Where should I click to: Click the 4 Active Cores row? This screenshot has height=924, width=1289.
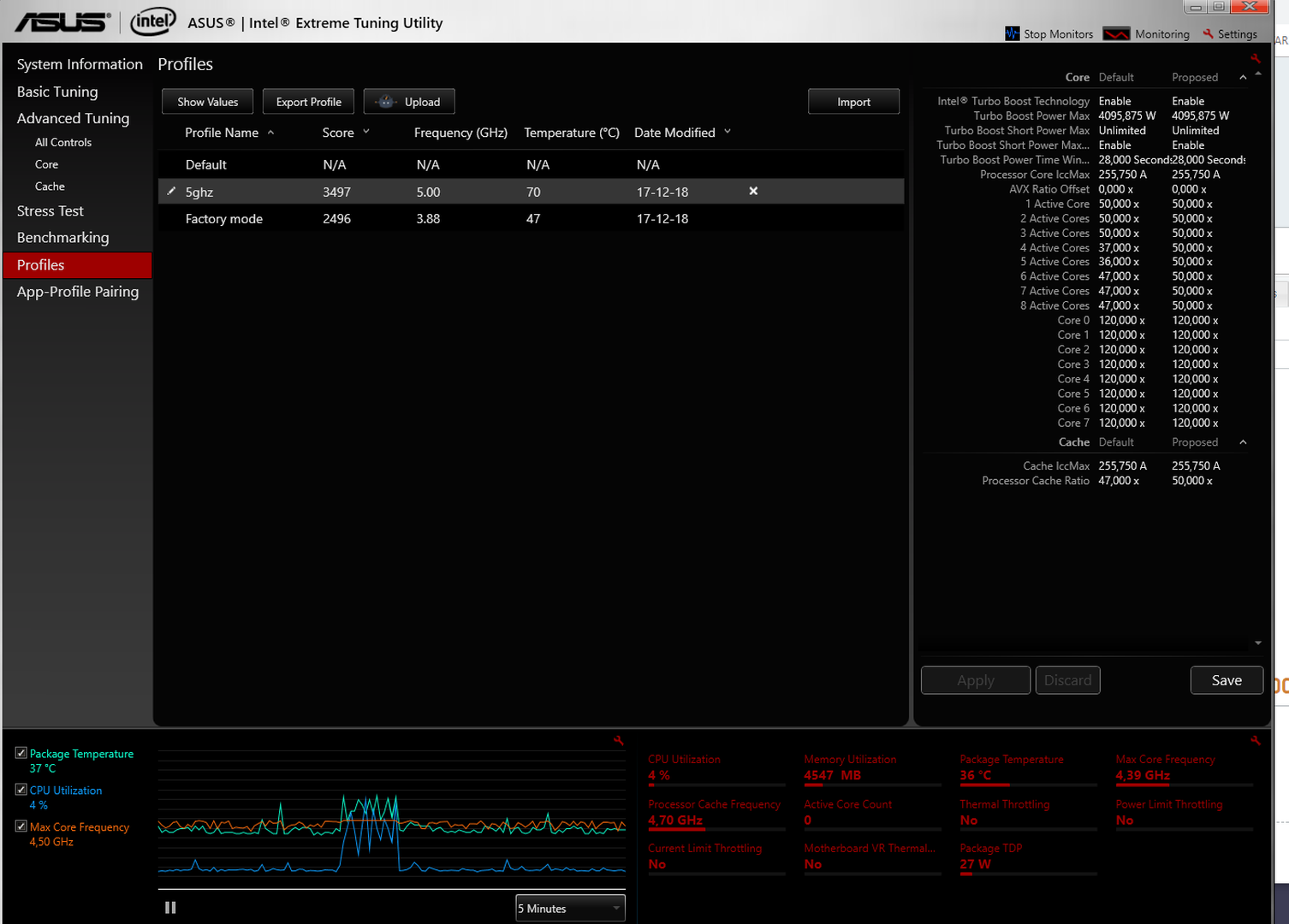1084,247
